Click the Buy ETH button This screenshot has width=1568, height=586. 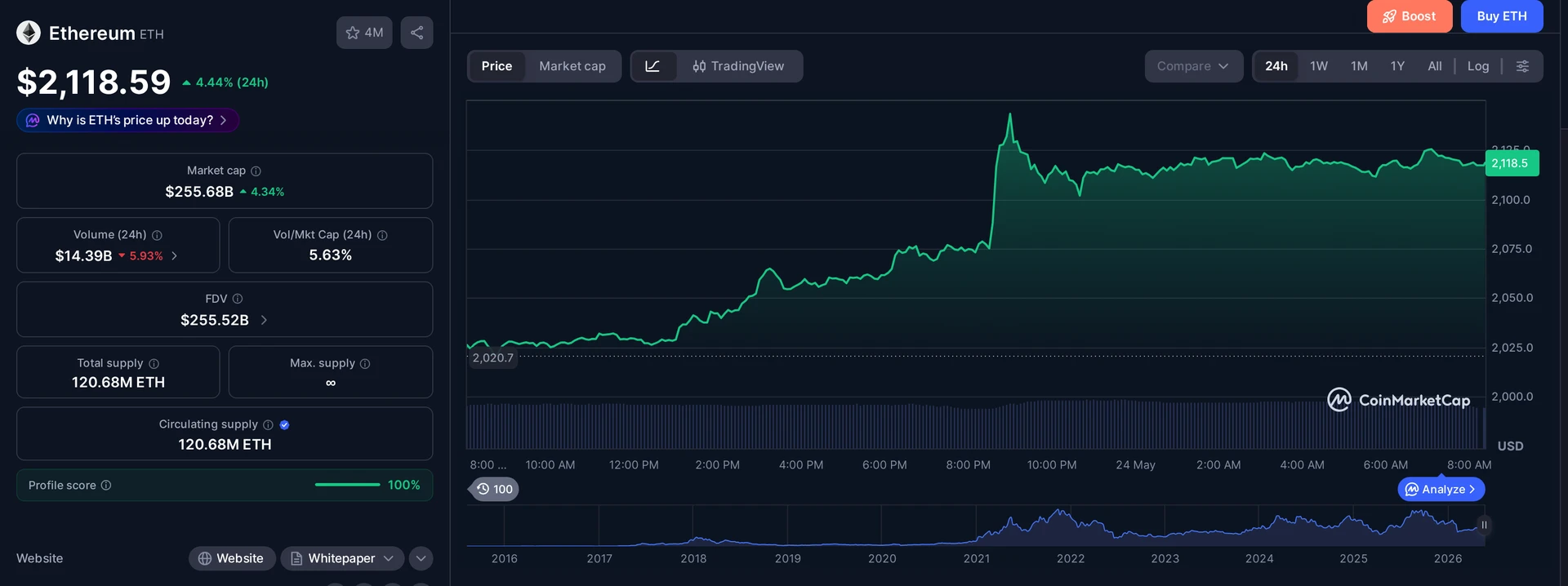point(1502,16)
